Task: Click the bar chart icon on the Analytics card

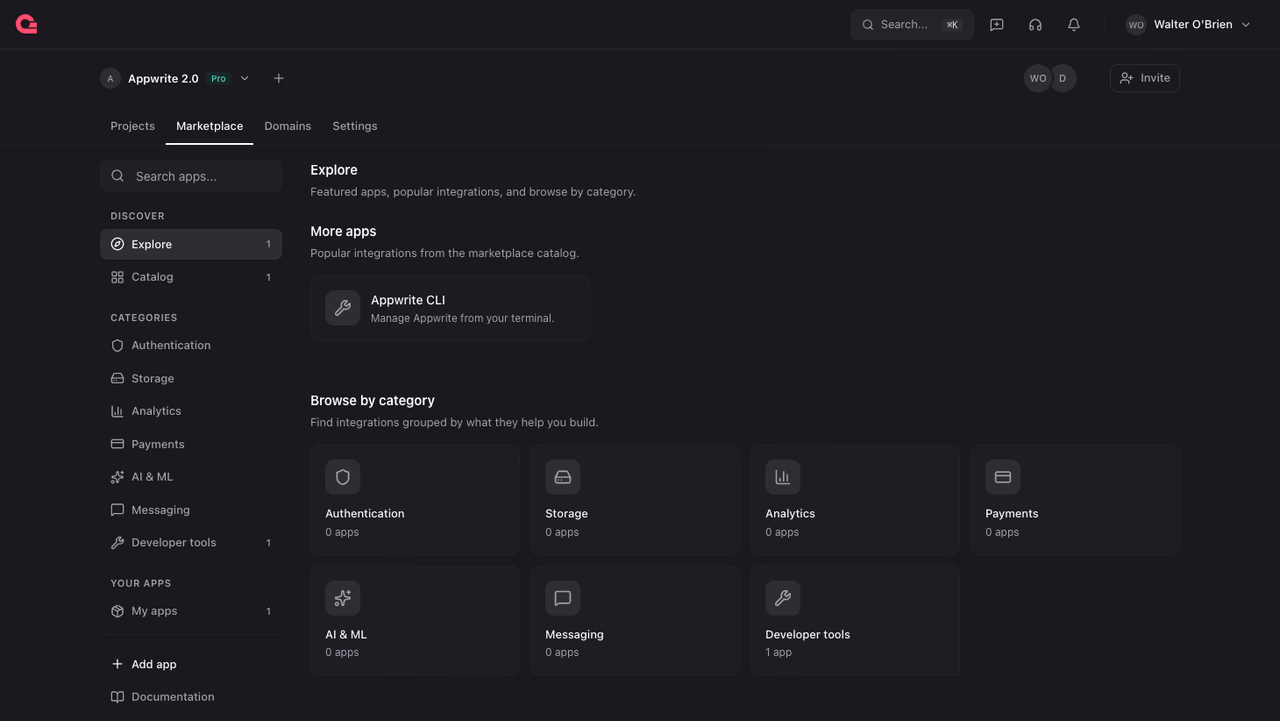Action: pyautogui.click(x=783, y=477)
